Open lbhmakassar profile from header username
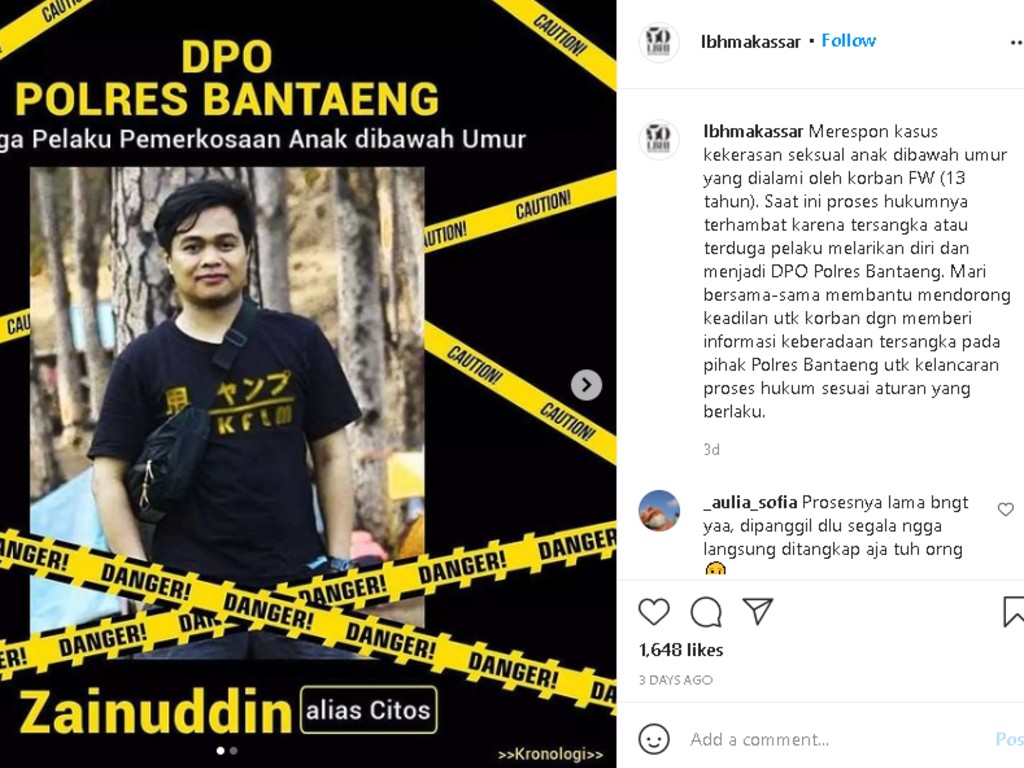 (750, 42)
